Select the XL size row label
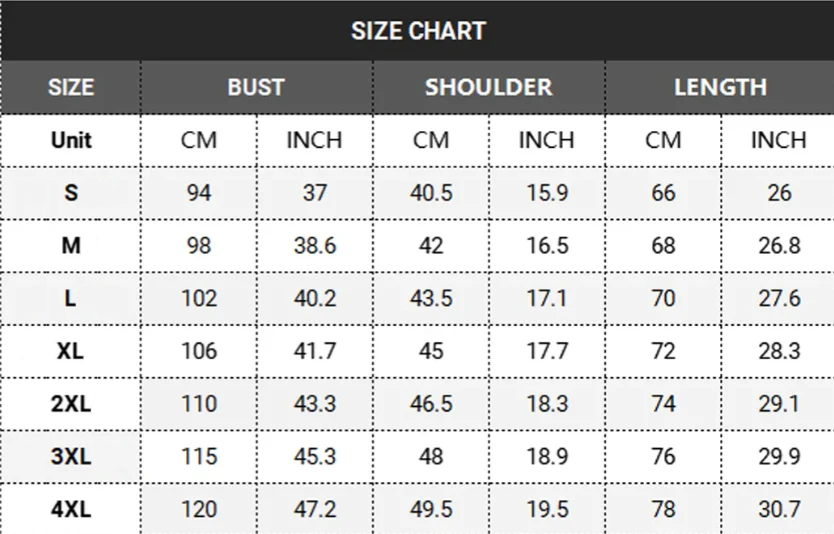Viewport: 834px width, 534px height. pyautogui.click(x=71, y=351)
